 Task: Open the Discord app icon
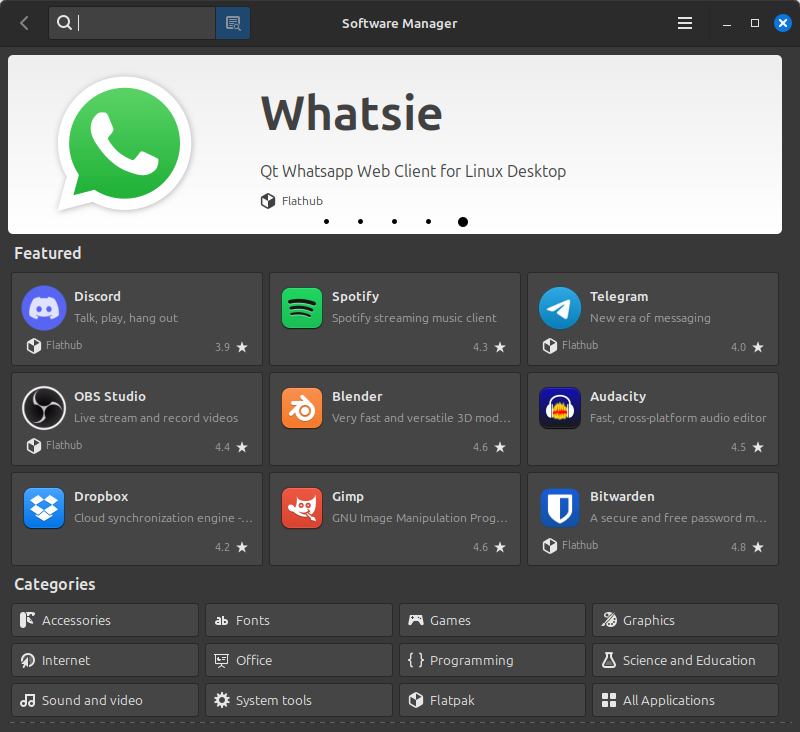(x=44, y=308)
